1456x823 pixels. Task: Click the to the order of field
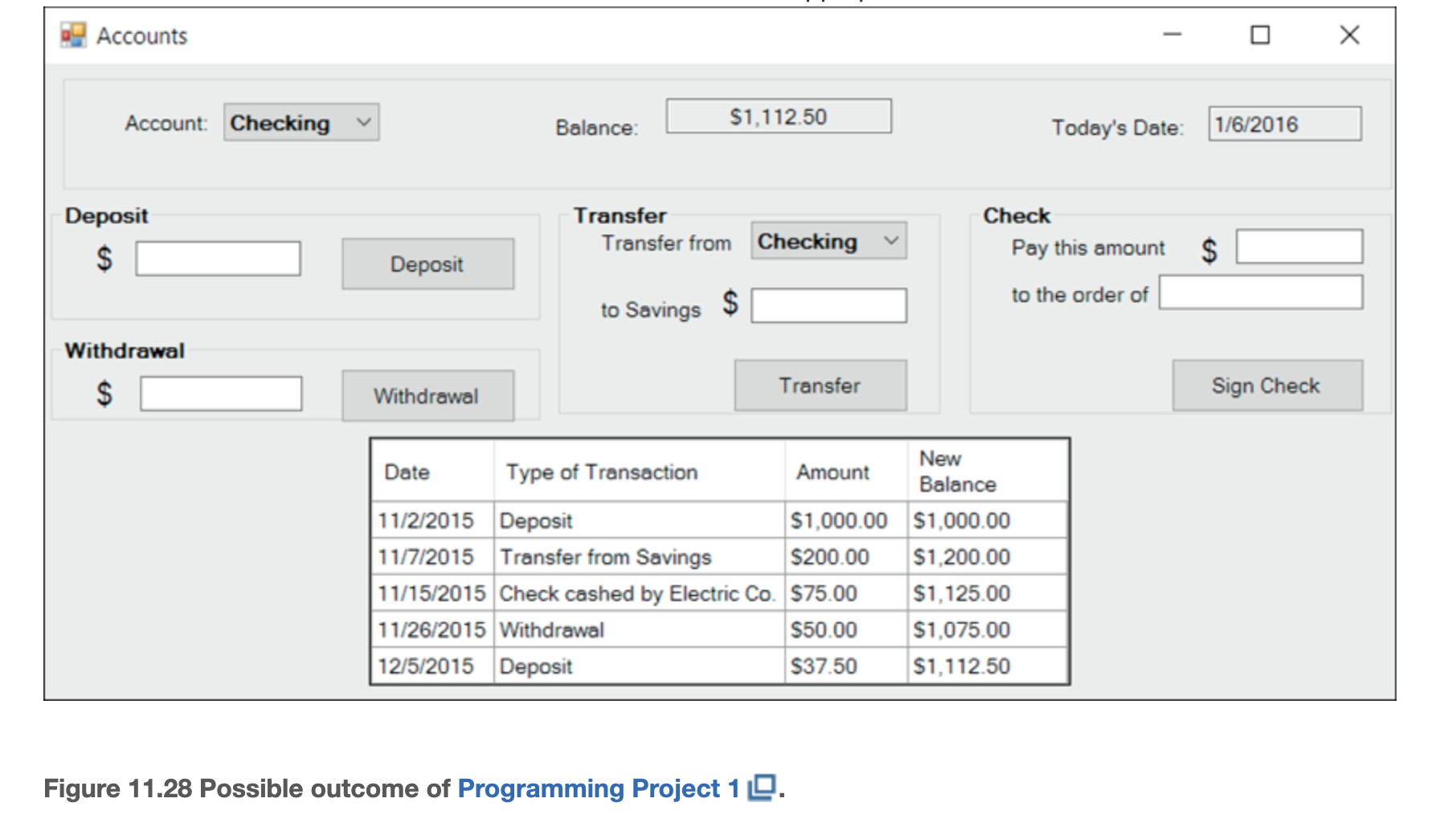pyautogui.click(x=1260, y=293)
